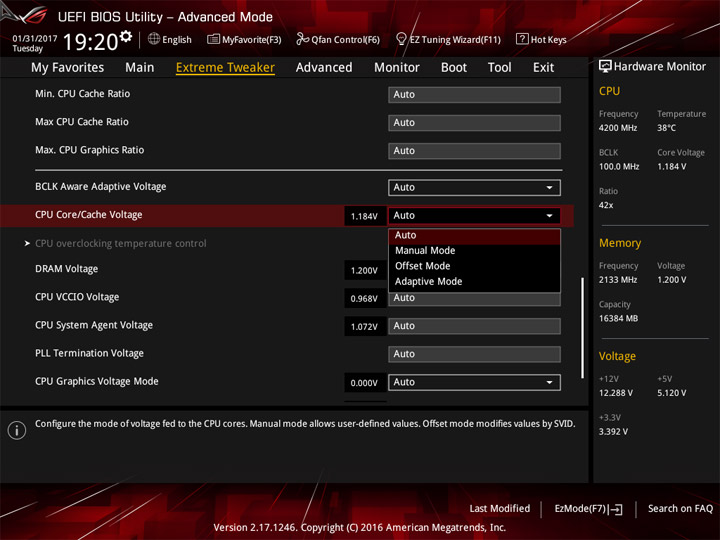Image resolution: width=720 pixels, height=540 pixels.
Task: Click CPU VCCIO Voltage Auto field
Action: (474, 299)
